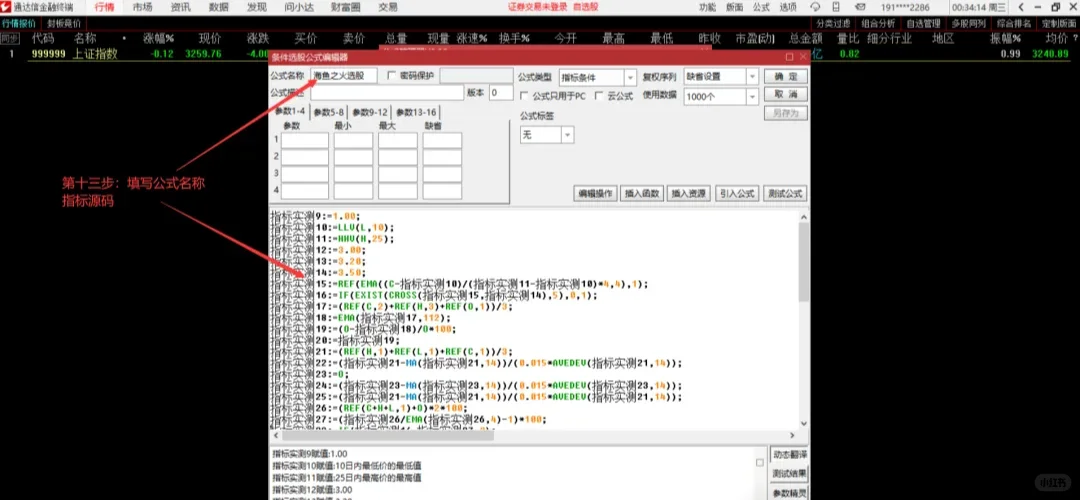This screenshot has width=1080, height=500.
Task: Switch to 参数精灵 side tab
Action: point(789,493)
